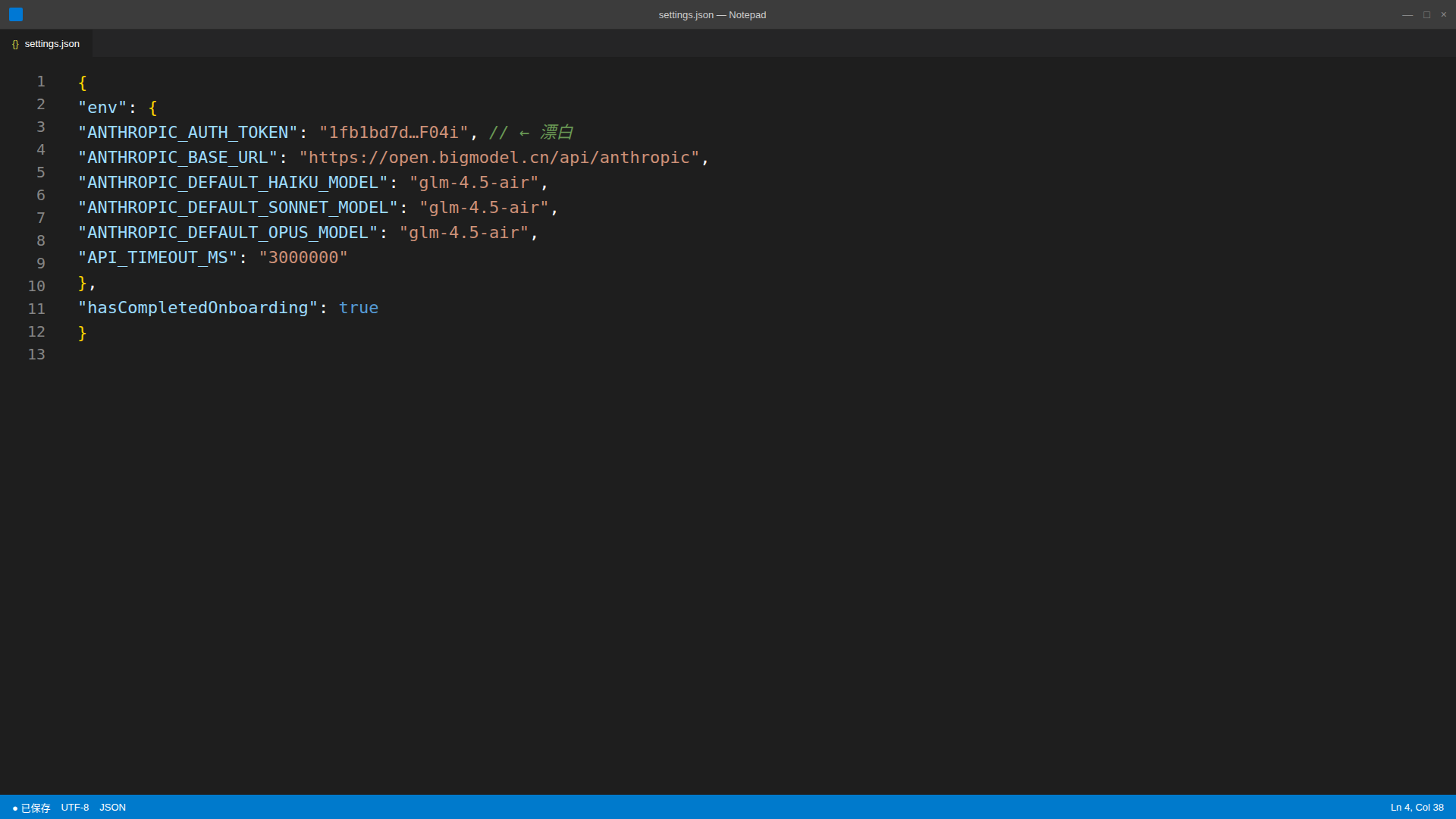Click the glm-4.5-air value on the SONNET line
The width and height of the screenshot is (1456, 819).
484,208
